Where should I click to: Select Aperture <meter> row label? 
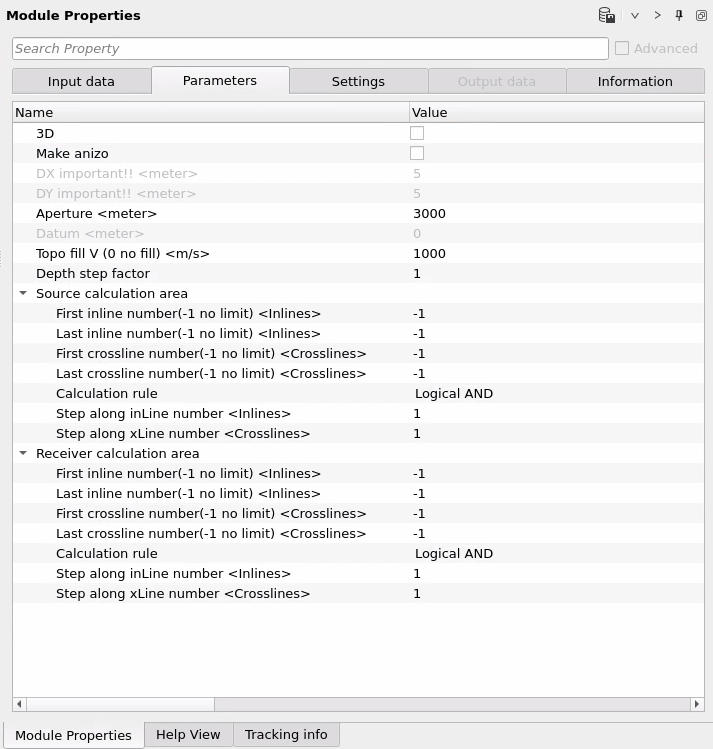(96, 214)
